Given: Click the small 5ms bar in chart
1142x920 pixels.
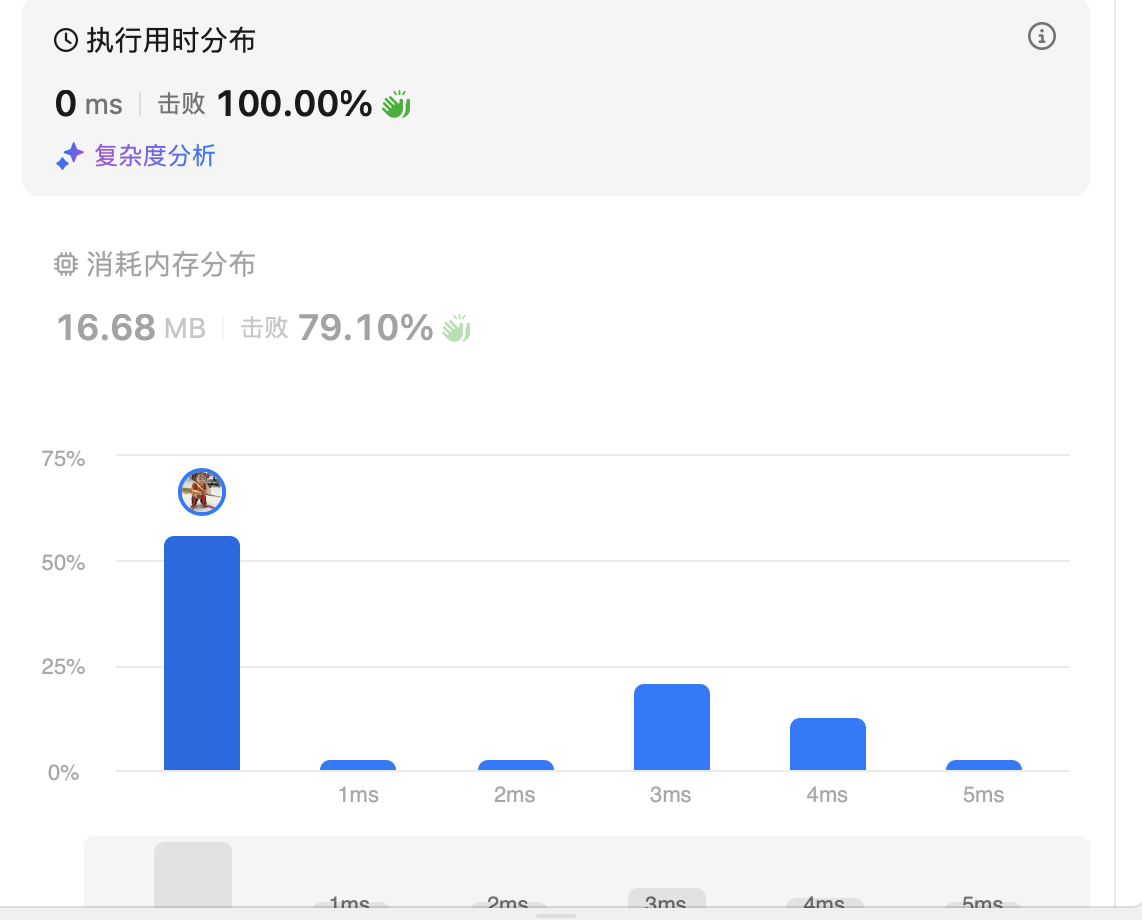Looking at the screenshot, I should (x=984, y=765).
